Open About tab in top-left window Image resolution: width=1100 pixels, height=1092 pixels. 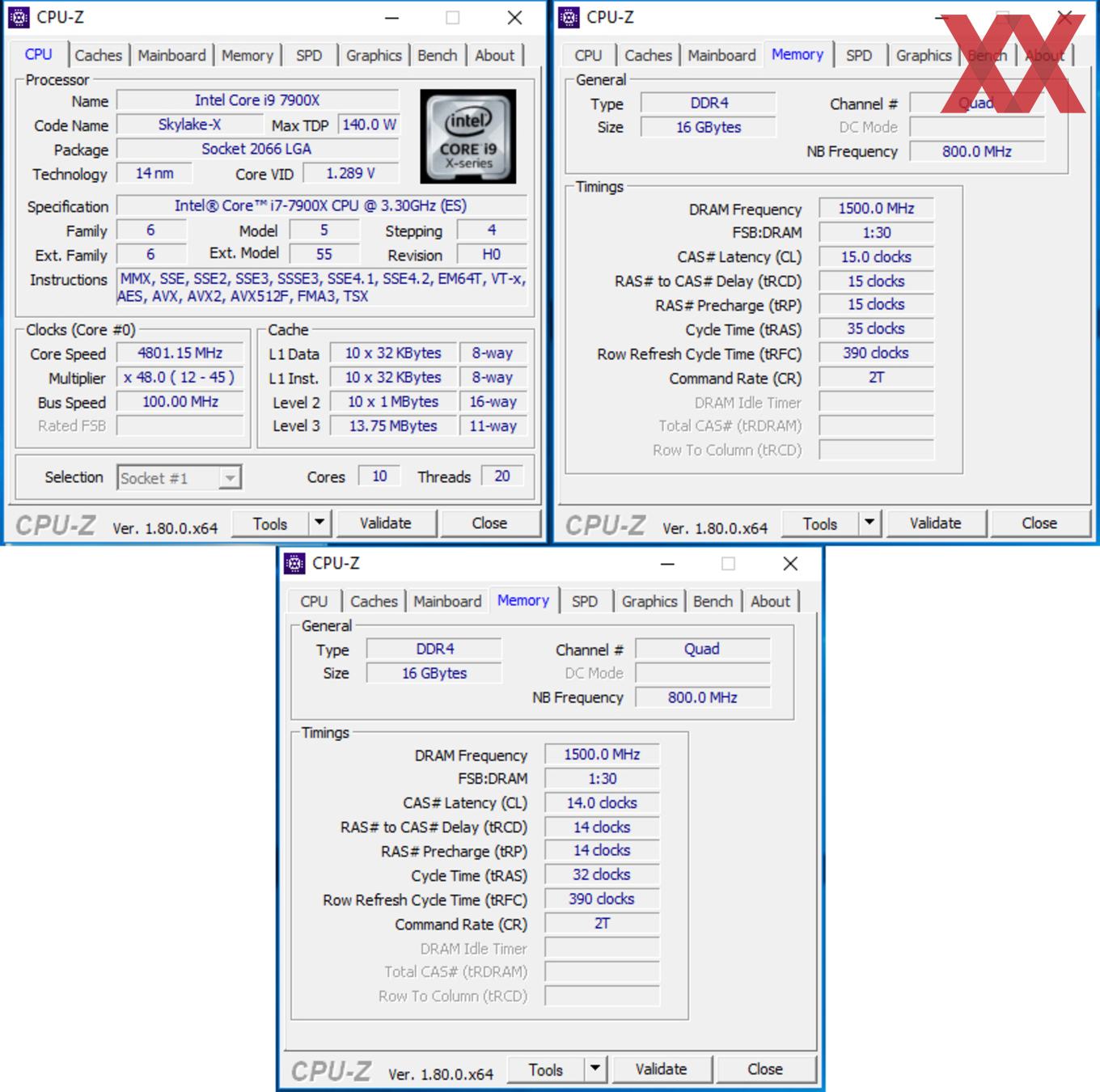click(x=494, y=55)
